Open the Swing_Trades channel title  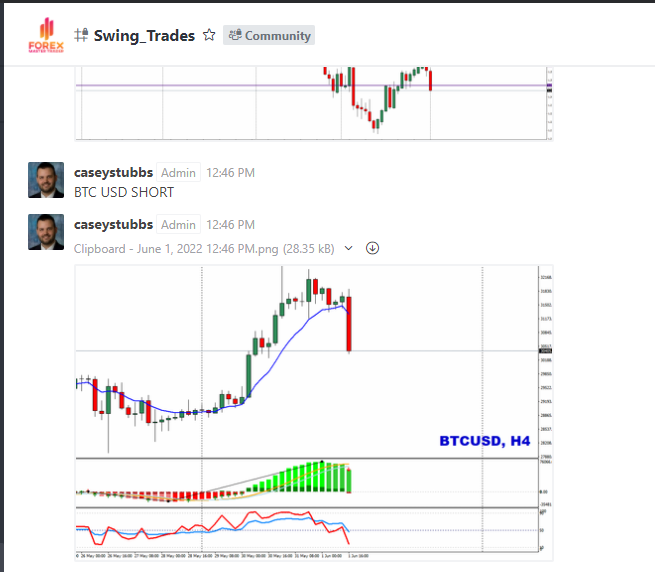click(x=144, y=36)
